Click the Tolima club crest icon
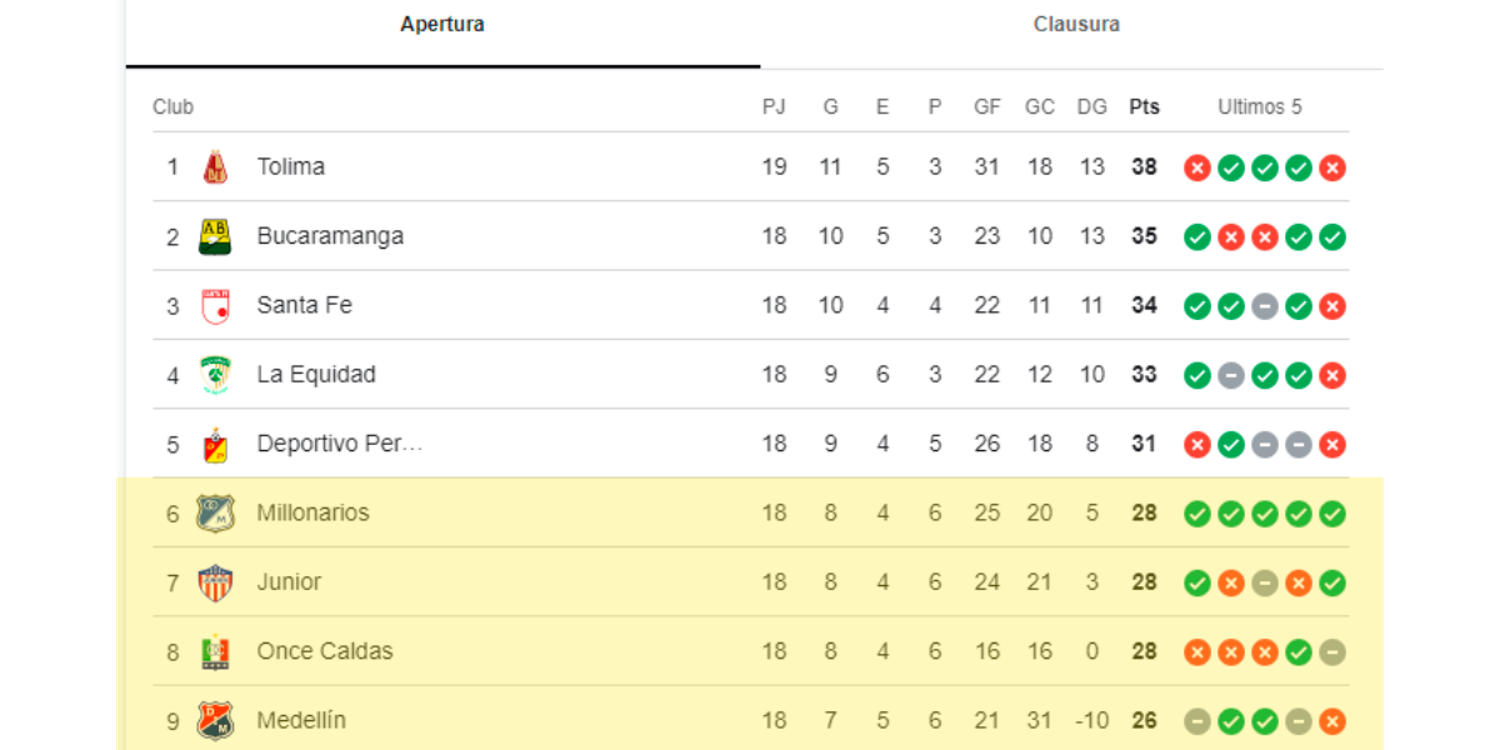 point(215,167)
